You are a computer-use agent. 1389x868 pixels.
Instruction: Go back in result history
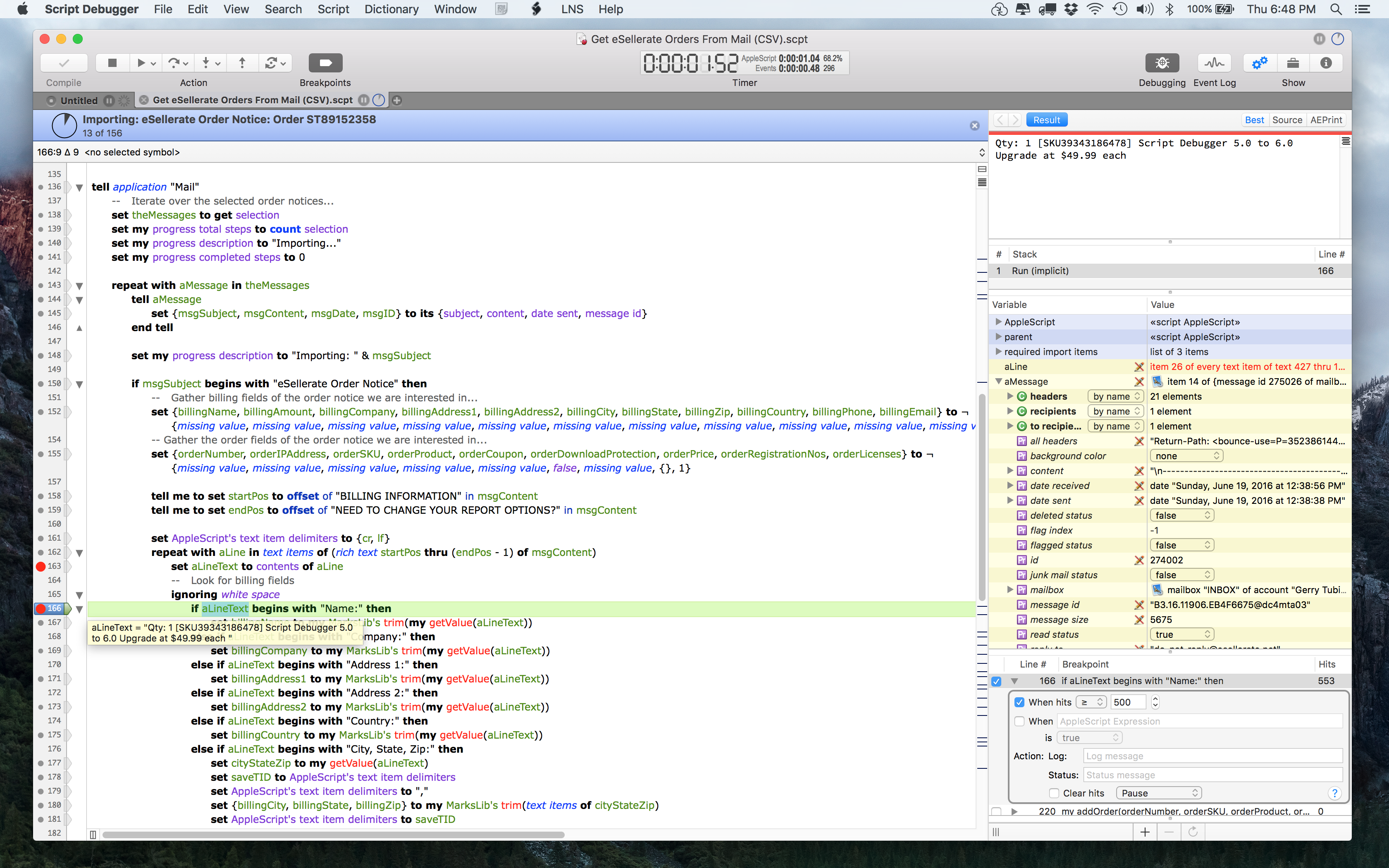1000,120
